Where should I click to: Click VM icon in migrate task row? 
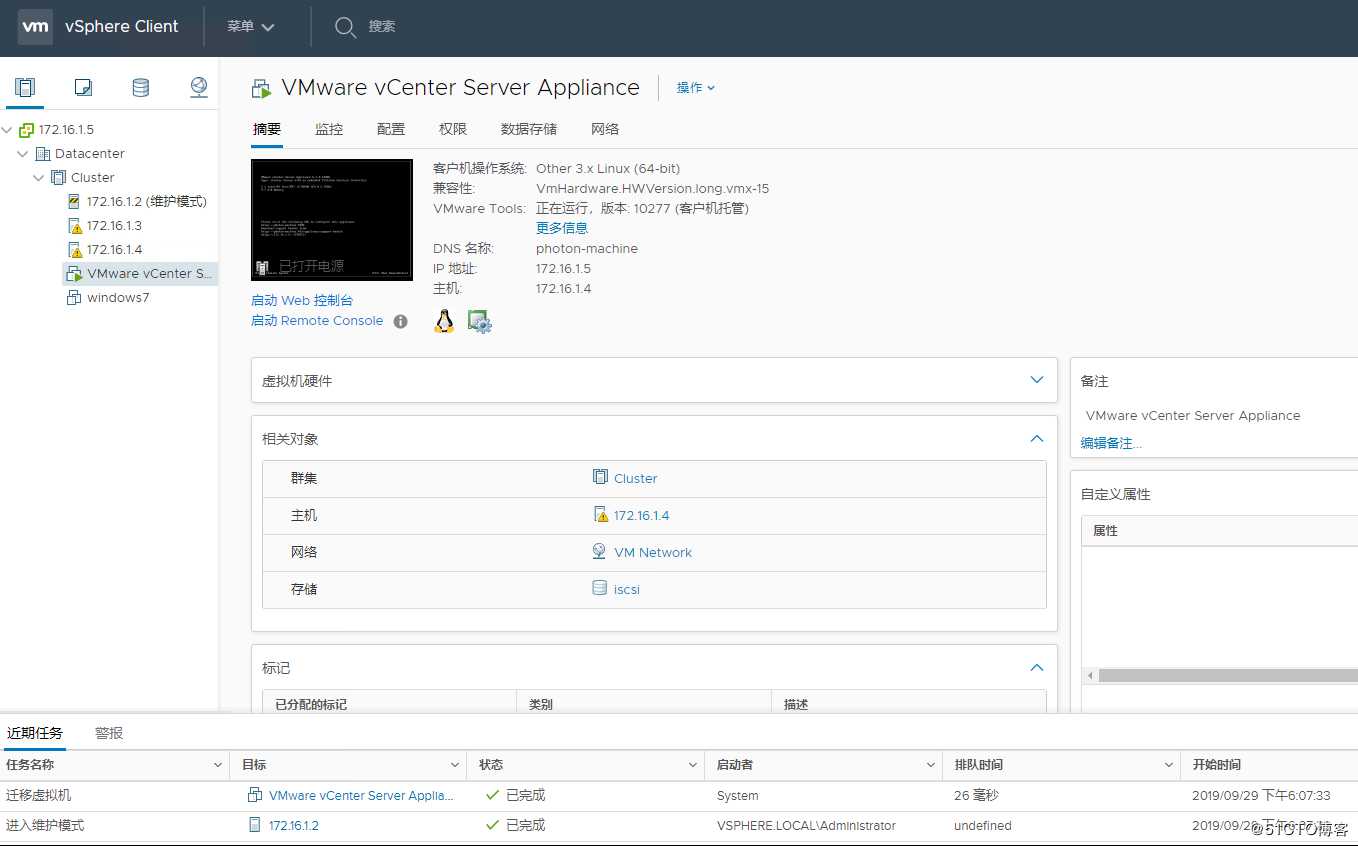pos(255,795)
